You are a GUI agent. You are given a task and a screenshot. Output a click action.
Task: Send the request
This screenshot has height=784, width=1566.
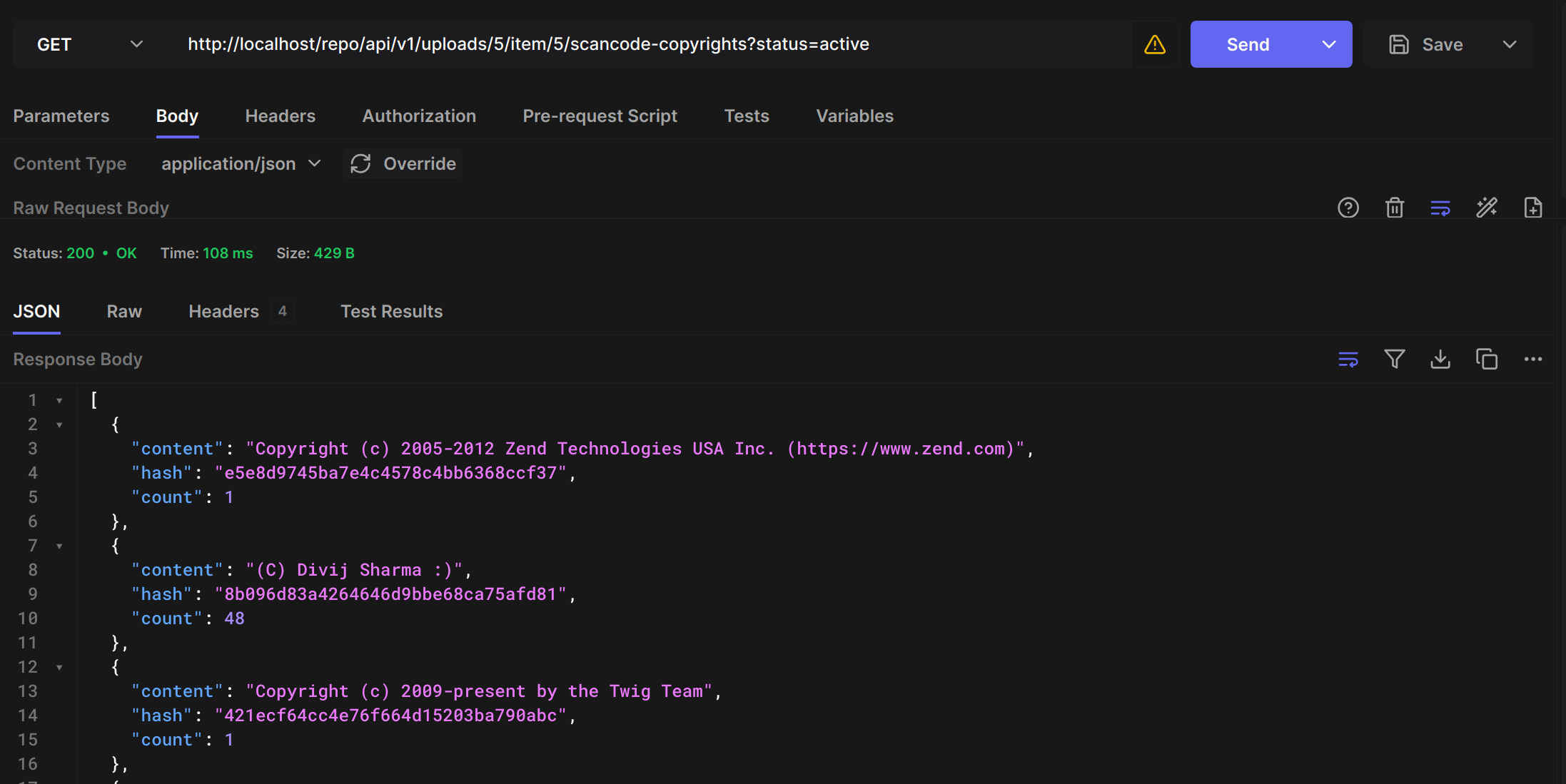pyautogui.click(x=1248, y=44)
